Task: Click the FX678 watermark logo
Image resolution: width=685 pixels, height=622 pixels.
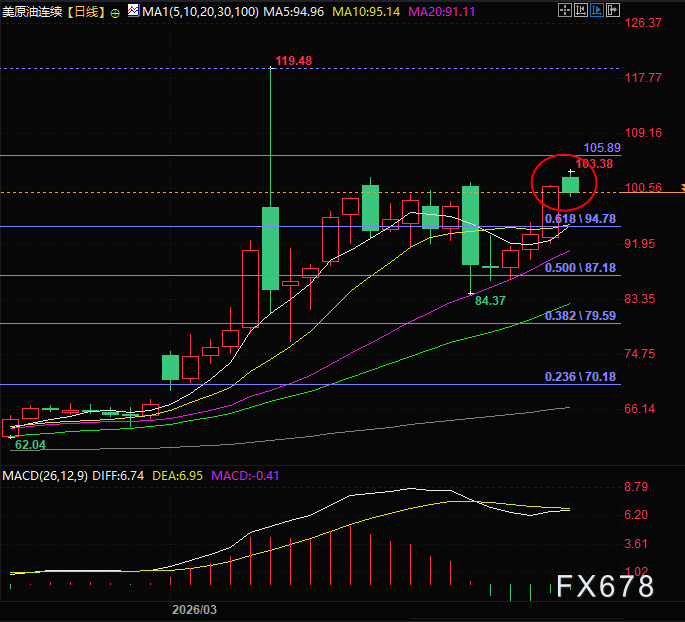Action: point(605,586)
